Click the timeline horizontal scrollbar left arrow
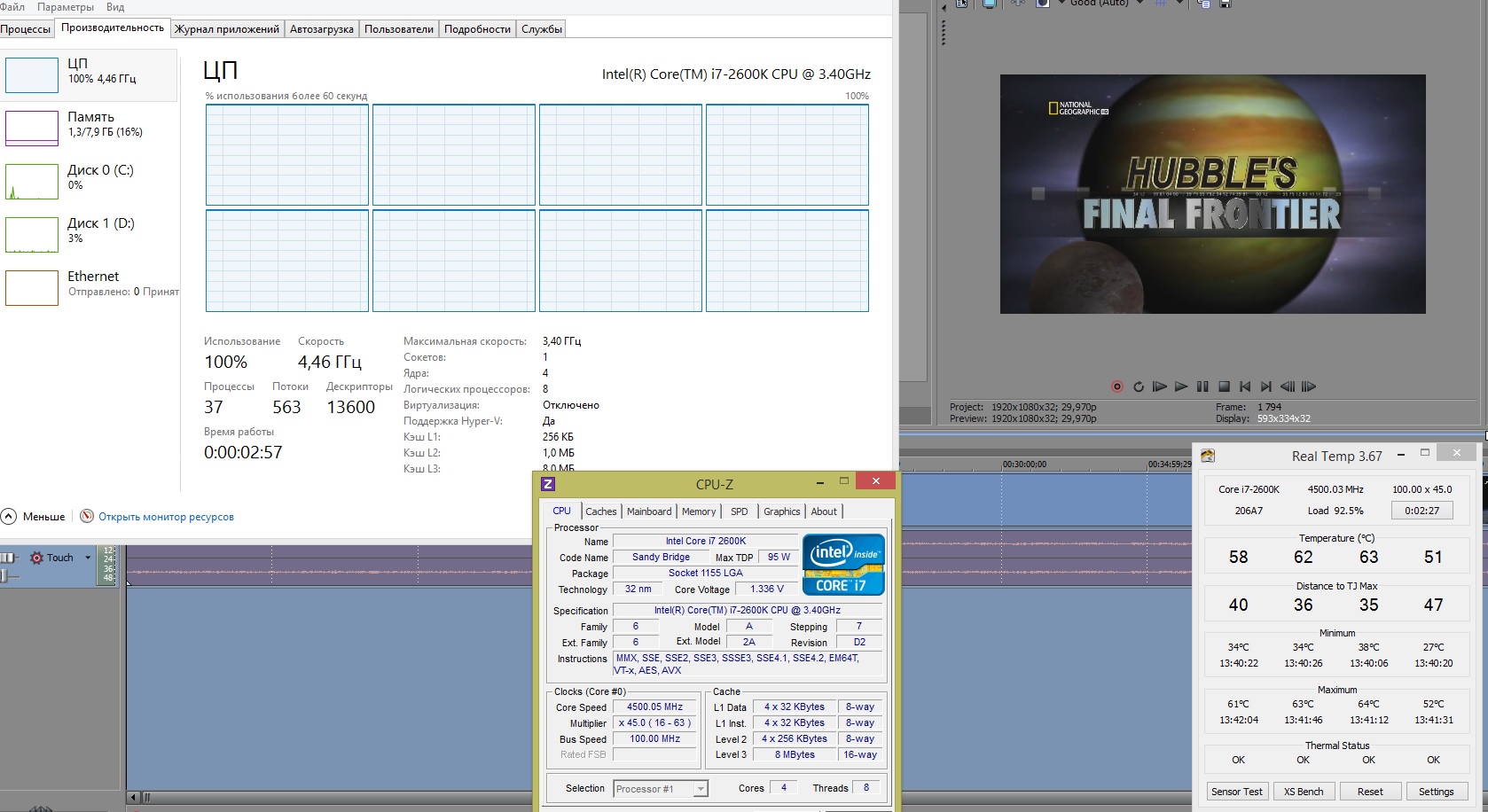This screenshot has height=812, width=1488. pos(134,797)
